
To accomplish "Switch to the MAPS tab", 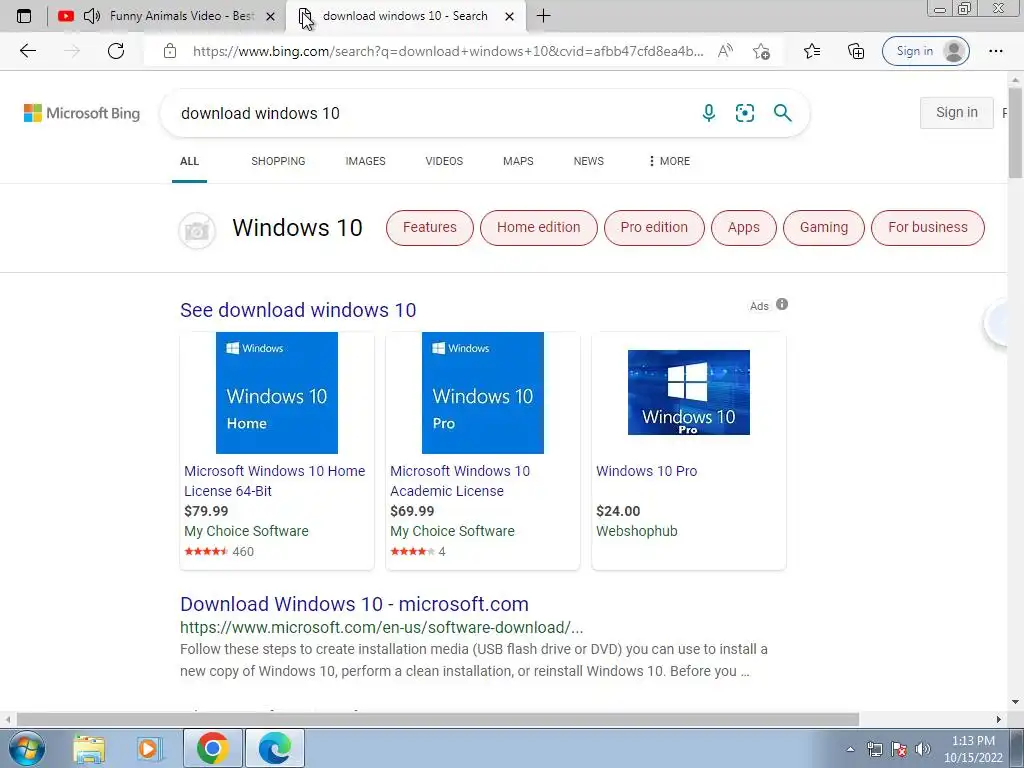I will pos(518,161).
